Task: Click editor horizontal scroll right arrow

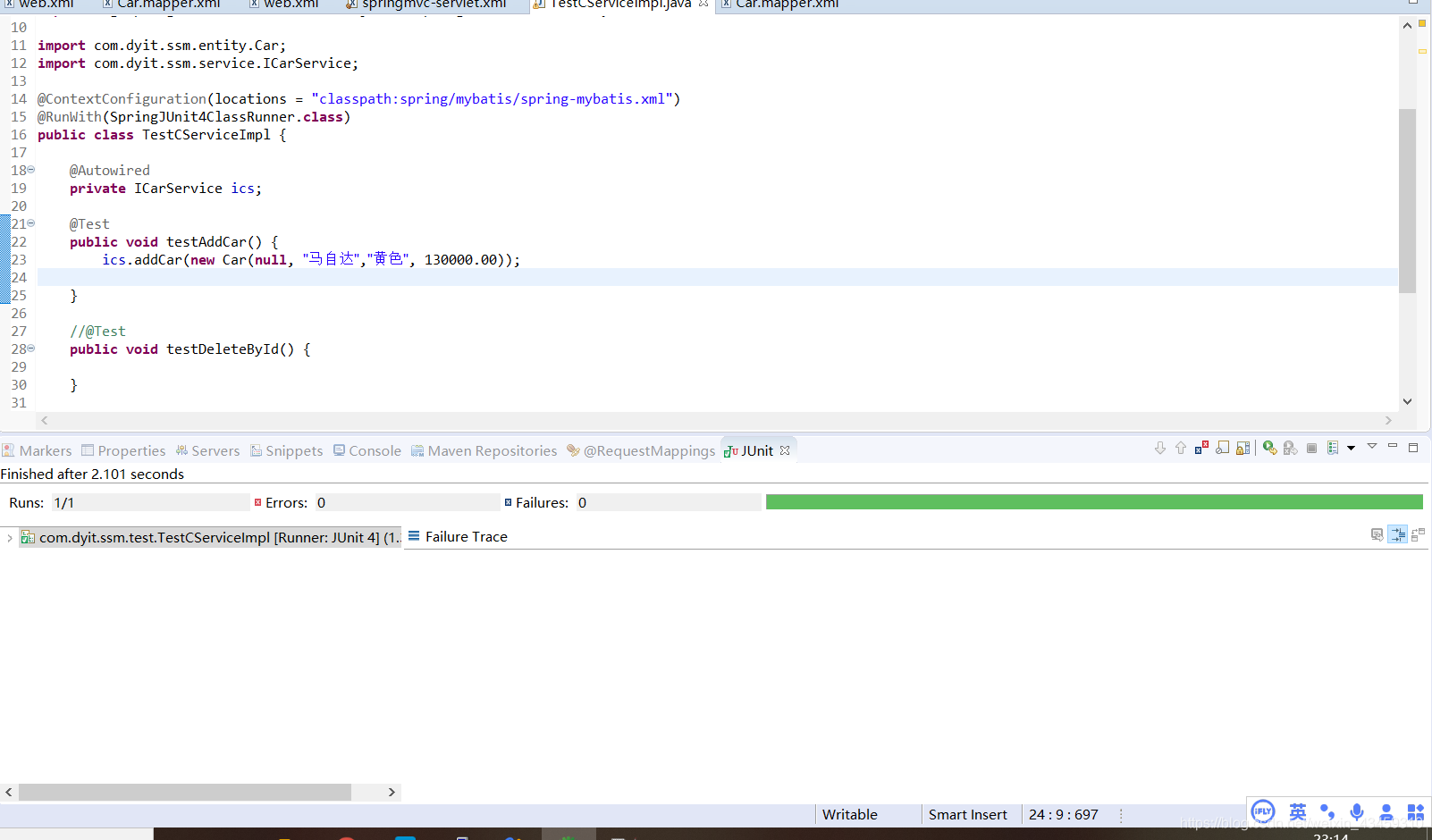Action: [x=1388, y=420]
